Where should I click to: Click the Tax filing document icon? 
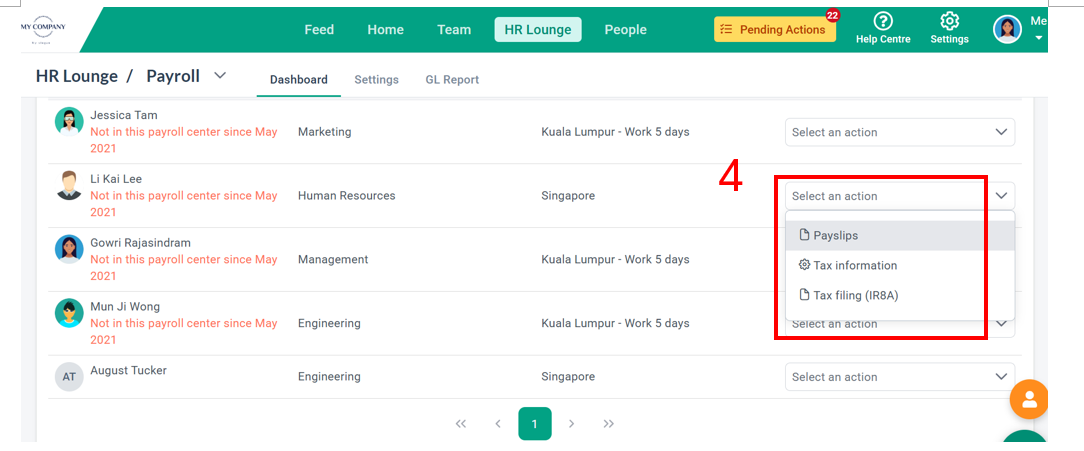click(x=804, y=295)
